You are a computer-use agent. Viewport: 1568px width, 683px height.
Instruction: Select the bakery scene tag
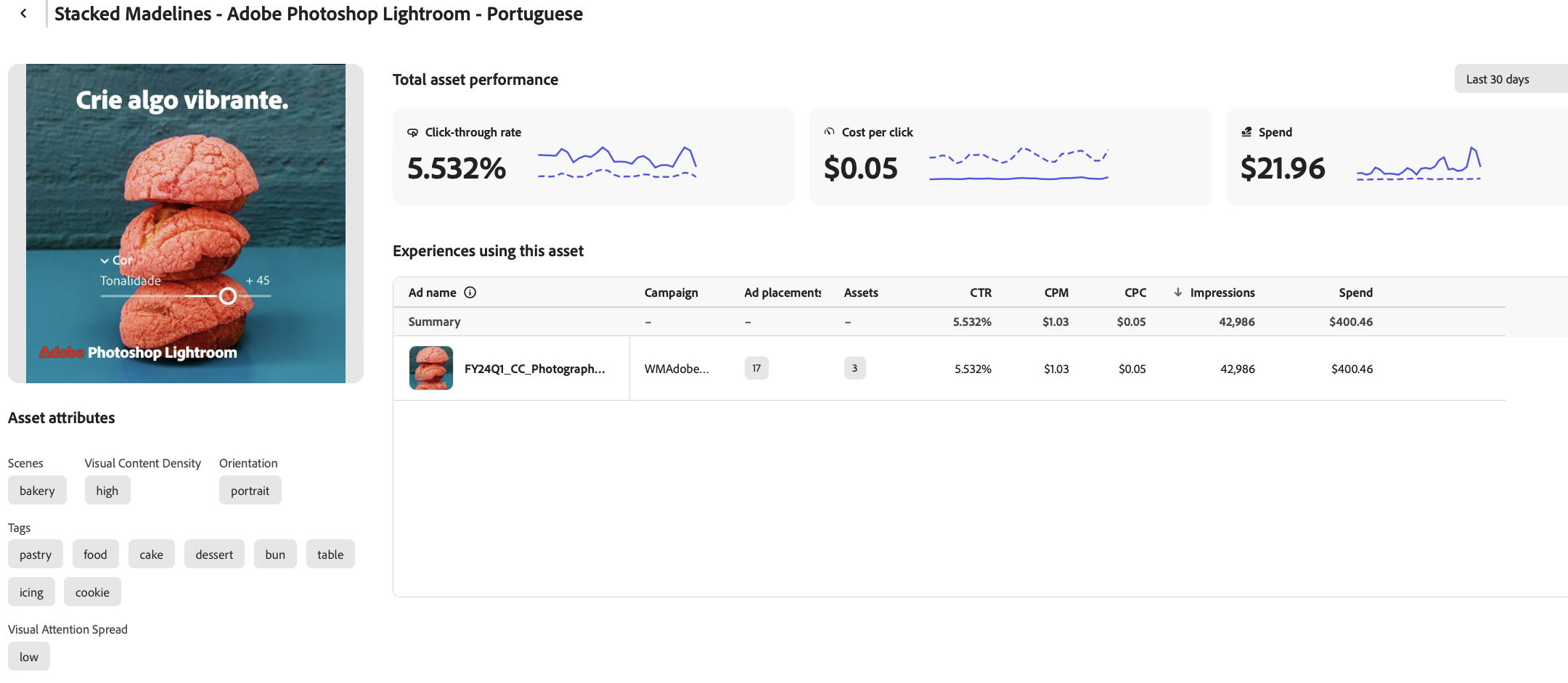click(37, 491)
